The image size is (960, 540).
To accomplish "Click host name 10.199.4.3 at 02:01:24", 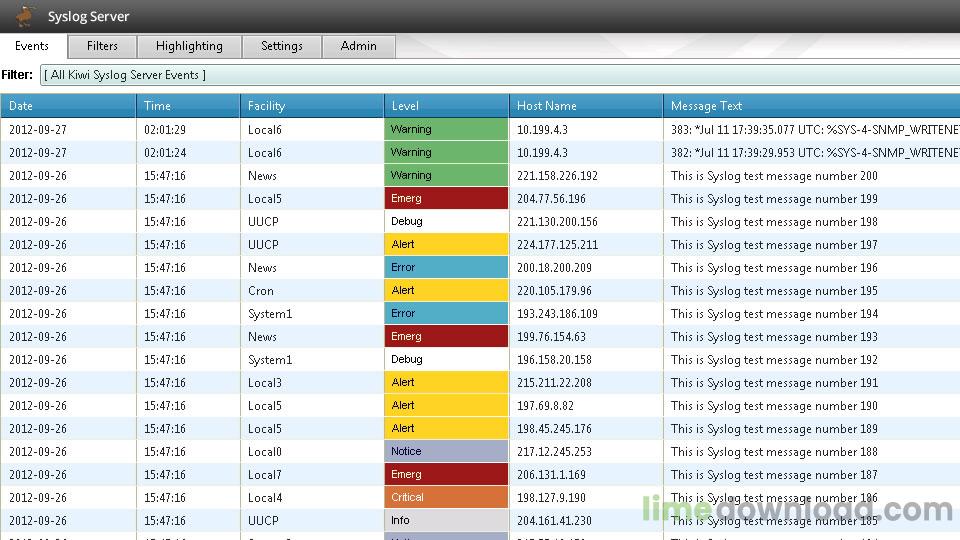I will (542, 152).
